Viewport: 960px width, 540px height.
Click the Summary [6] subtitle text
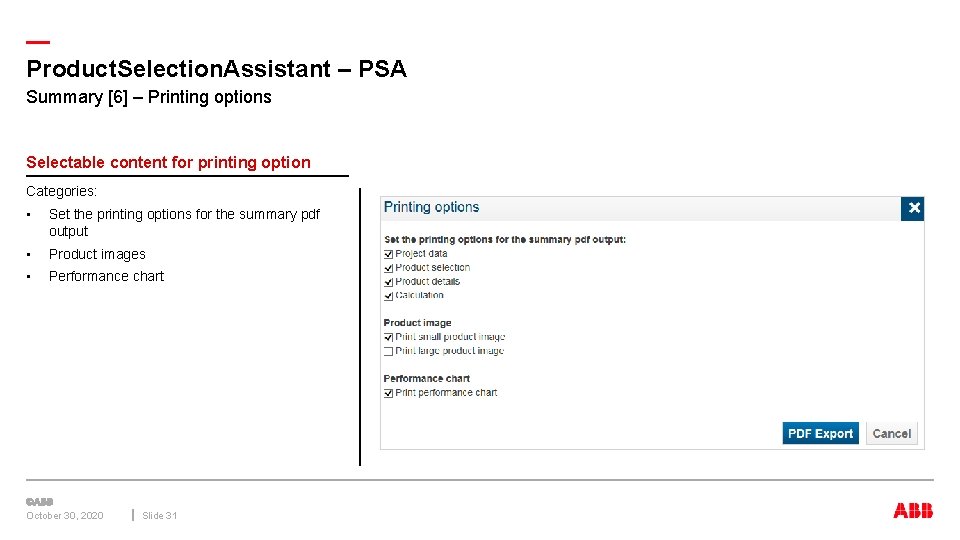pyautogui.click(x=149, y=97)
